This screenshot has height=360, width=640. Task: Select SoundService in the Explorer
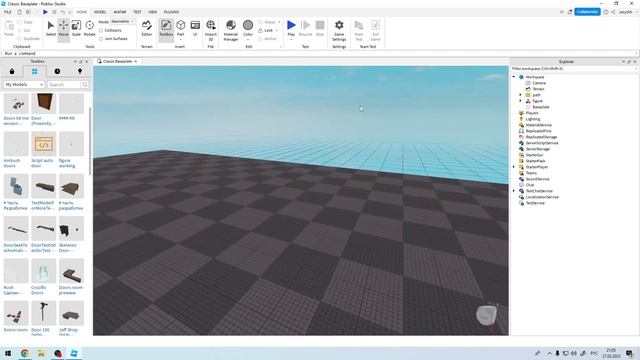tap(537, 179)
